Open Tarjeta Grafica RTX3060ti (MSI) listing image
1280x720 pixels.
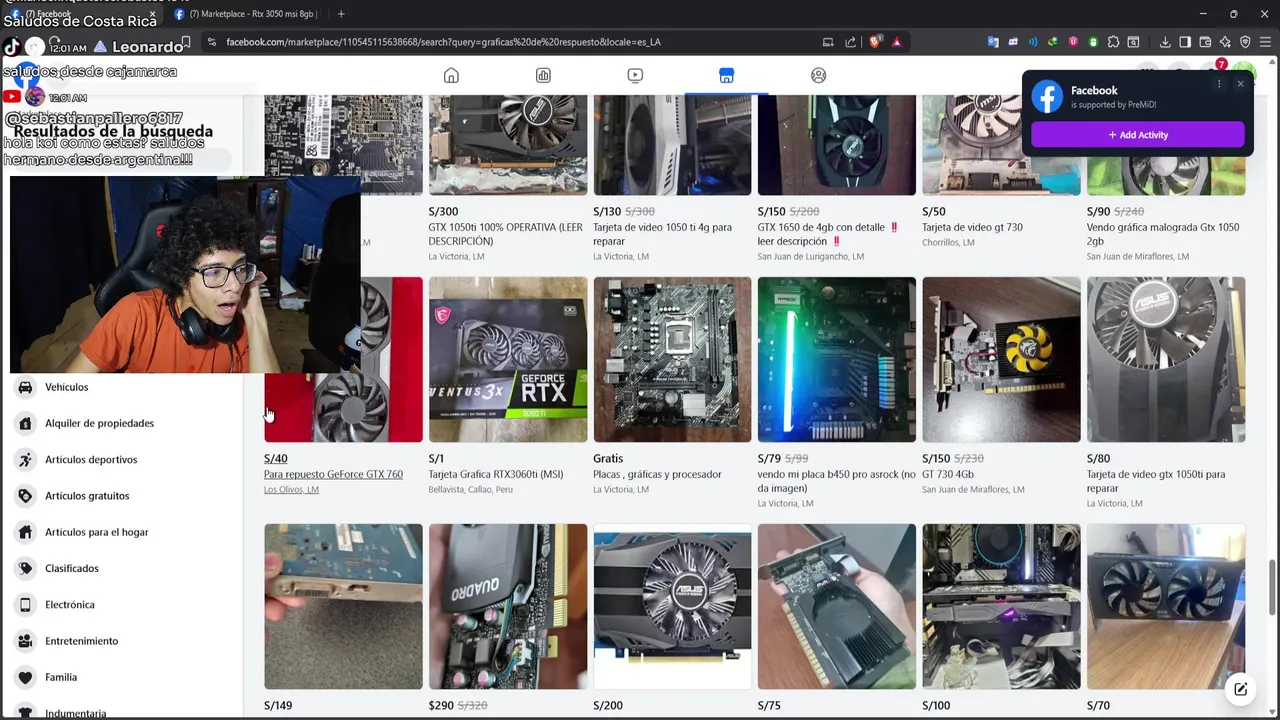point(508,359)
